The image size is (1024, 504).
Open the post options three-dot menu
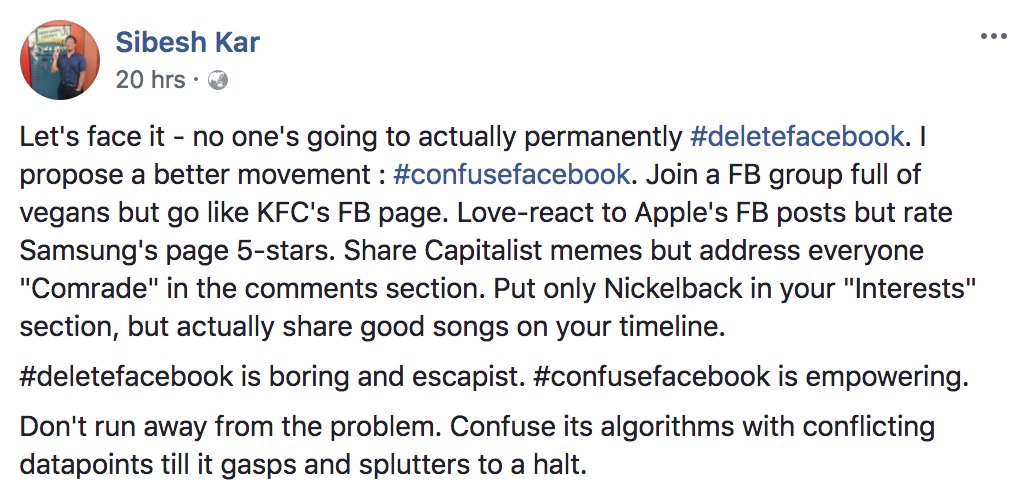(993, 37)
